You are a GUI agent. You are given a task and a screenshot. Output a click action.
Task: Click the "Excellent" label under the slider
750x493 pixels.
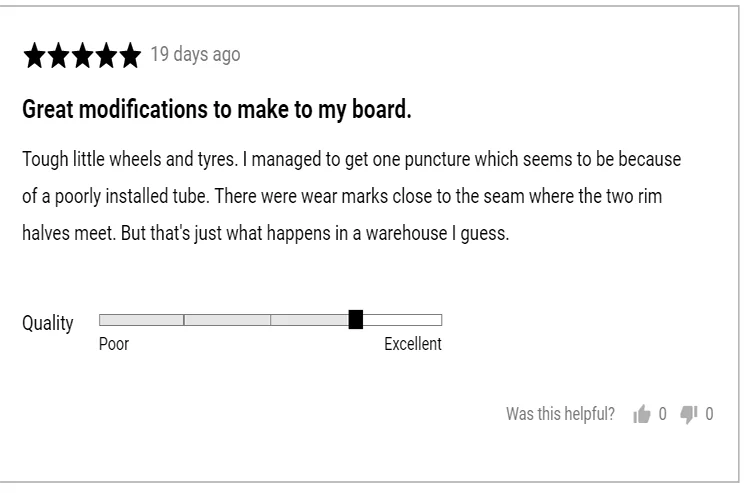[x=412, y=344]
